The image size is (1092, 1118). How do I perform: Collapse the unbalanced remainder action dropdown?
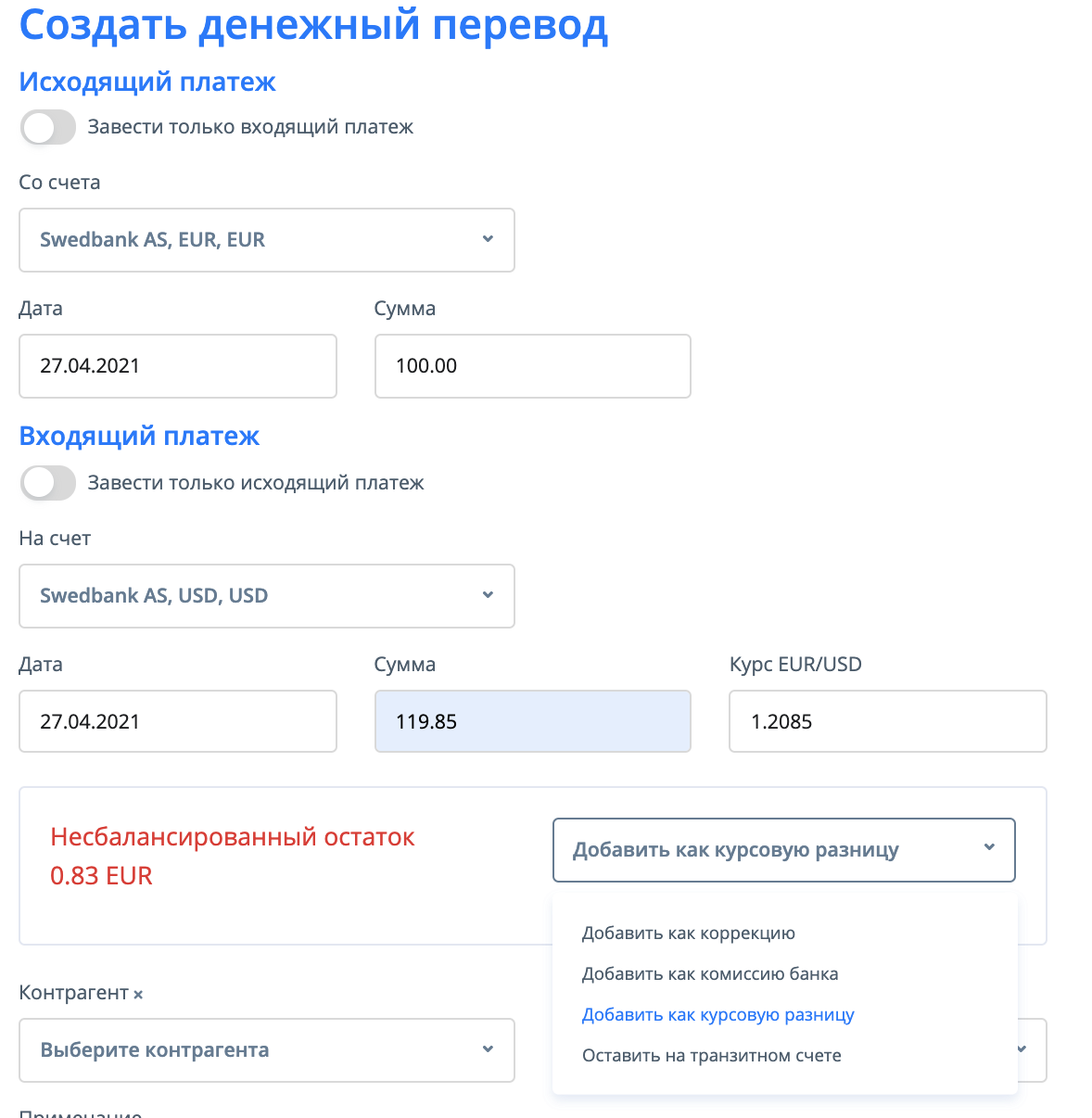[x=783, y=850]
